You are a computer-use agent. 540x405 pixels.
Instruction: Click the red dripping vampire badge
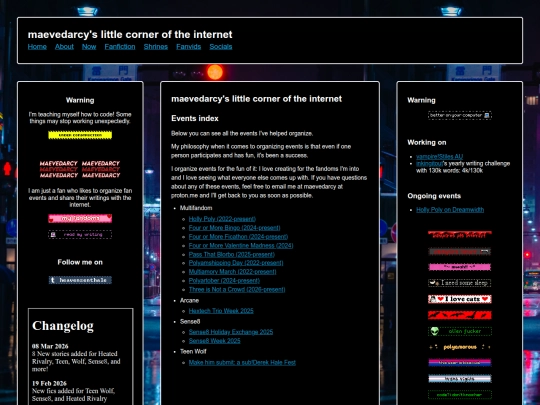tap(460, 235)
